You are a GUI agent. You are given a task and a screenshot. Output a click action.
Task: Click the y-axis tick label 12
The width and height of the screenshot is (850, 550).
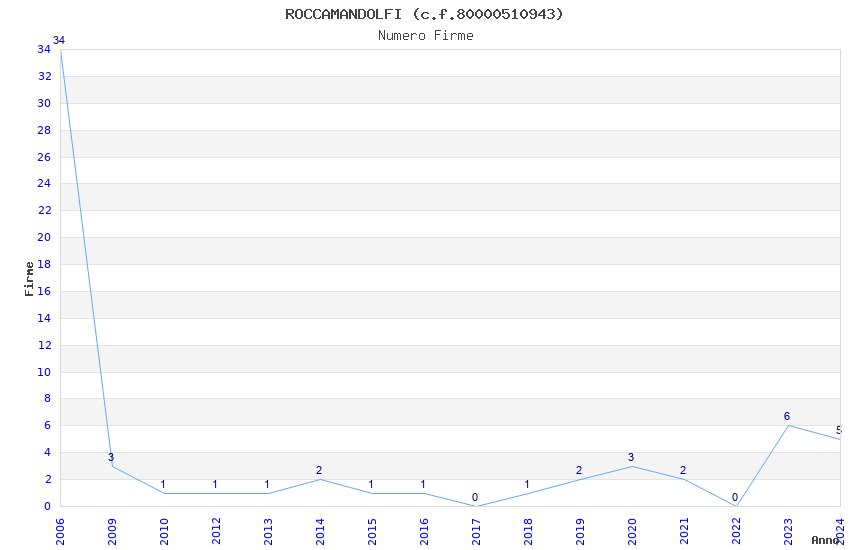click(x=44, y=345)
